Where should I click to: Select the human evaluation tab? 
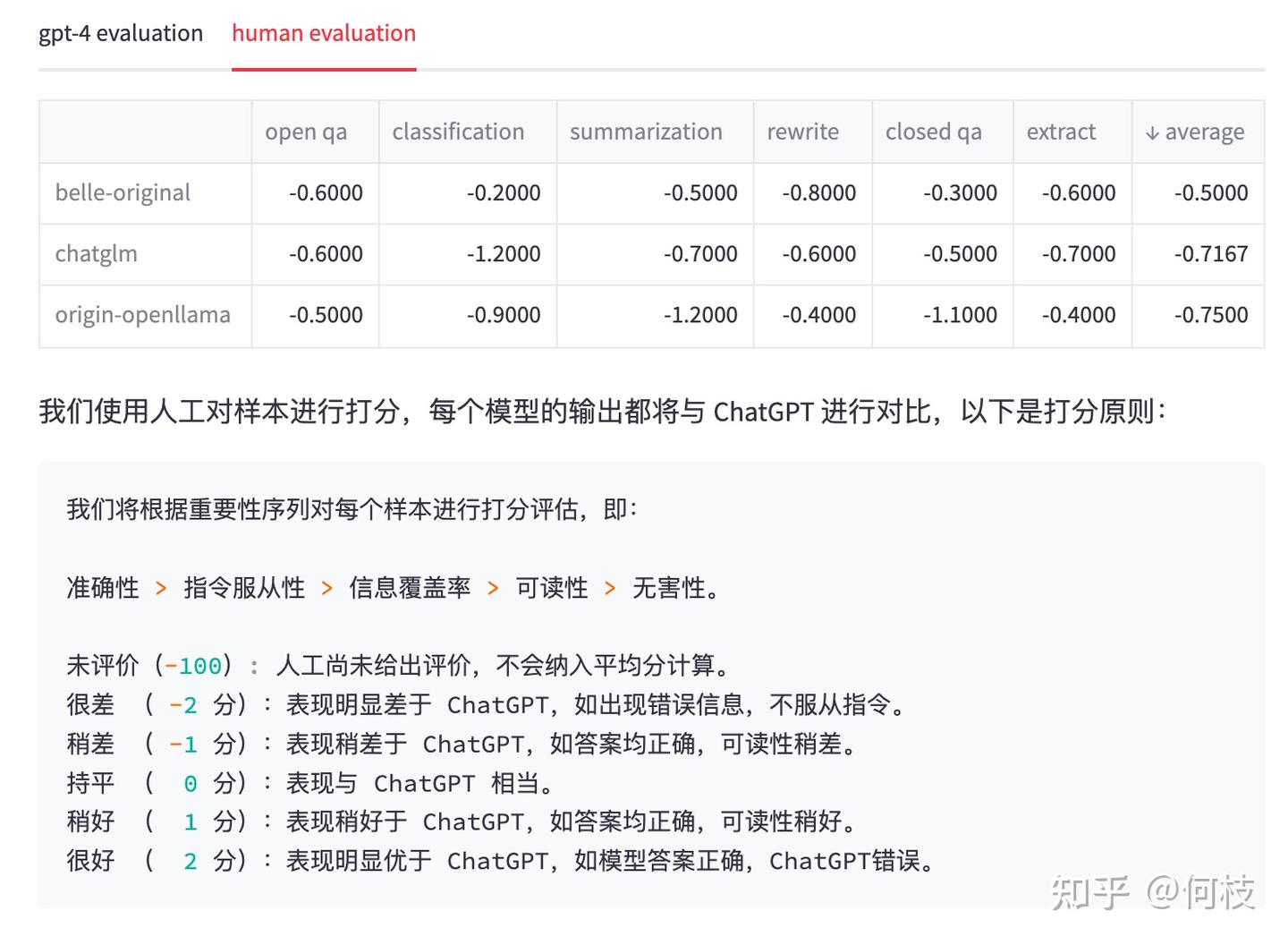[324, 34]
